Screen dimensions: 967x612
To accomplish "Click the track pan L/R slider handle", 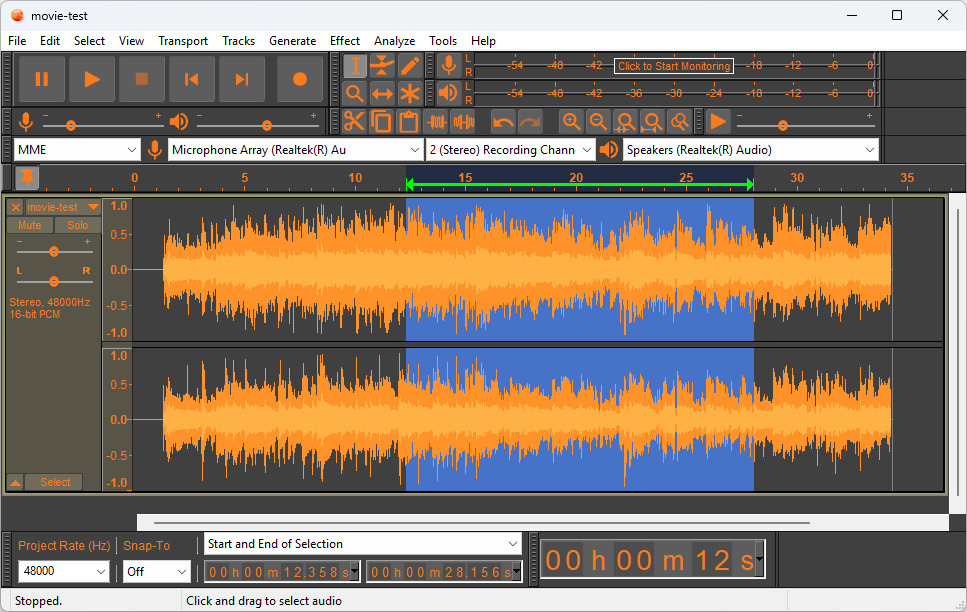I will [54, 281].
